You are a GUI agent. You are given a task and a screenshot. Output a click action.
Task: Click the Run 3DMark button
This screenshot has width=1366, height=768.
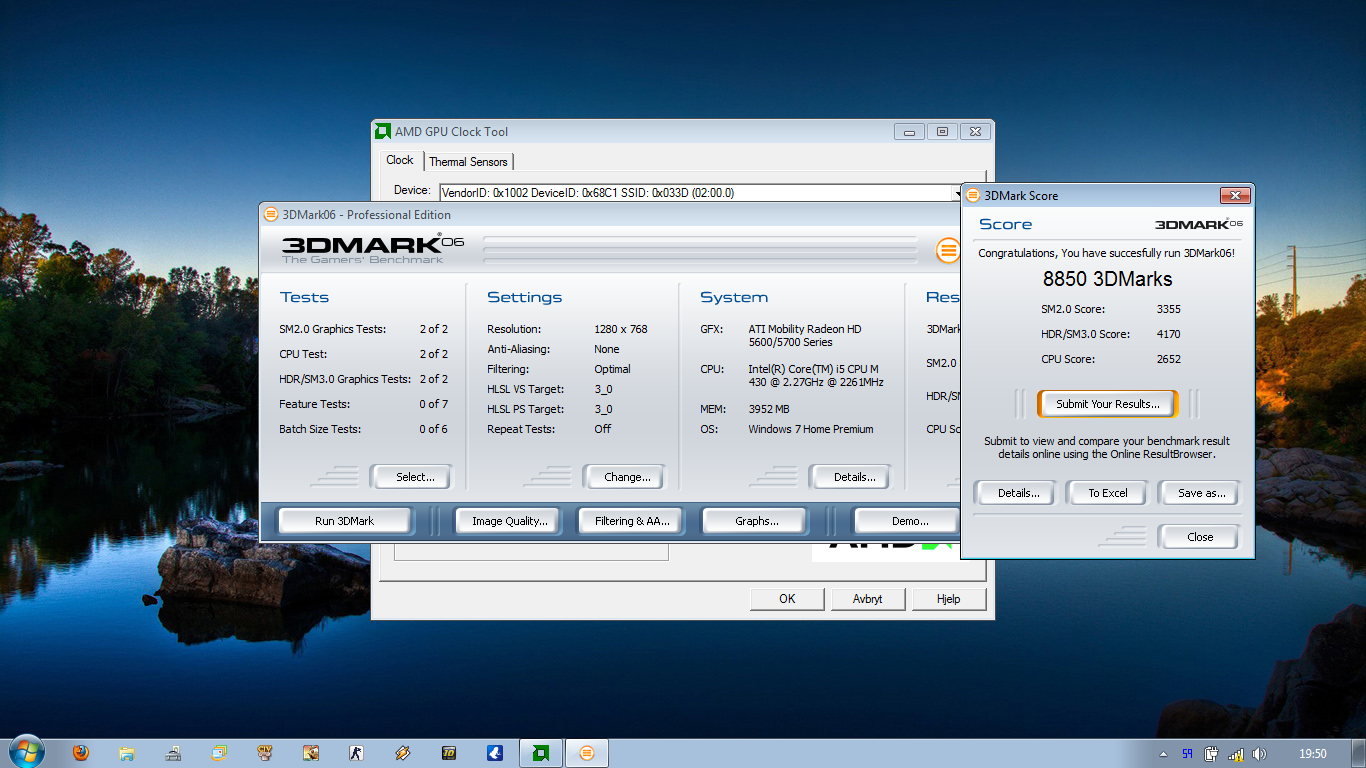[344, 521]
